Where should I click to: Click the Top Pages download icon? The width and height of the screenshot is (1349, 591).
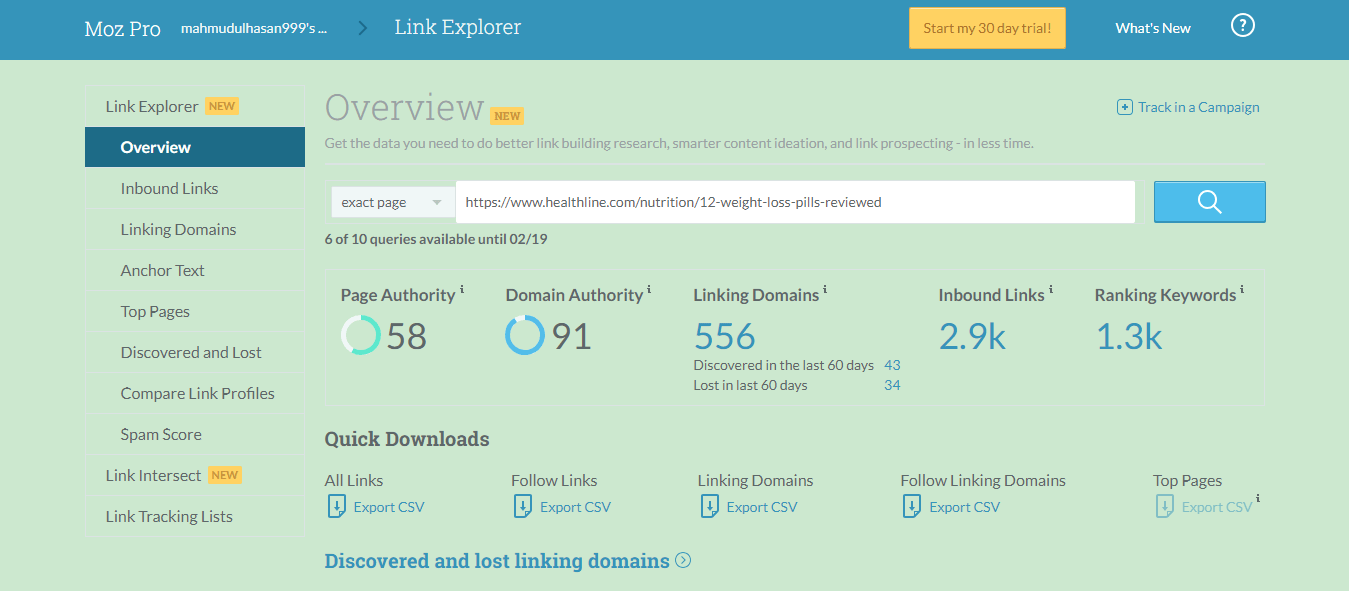coord(1164,507)
